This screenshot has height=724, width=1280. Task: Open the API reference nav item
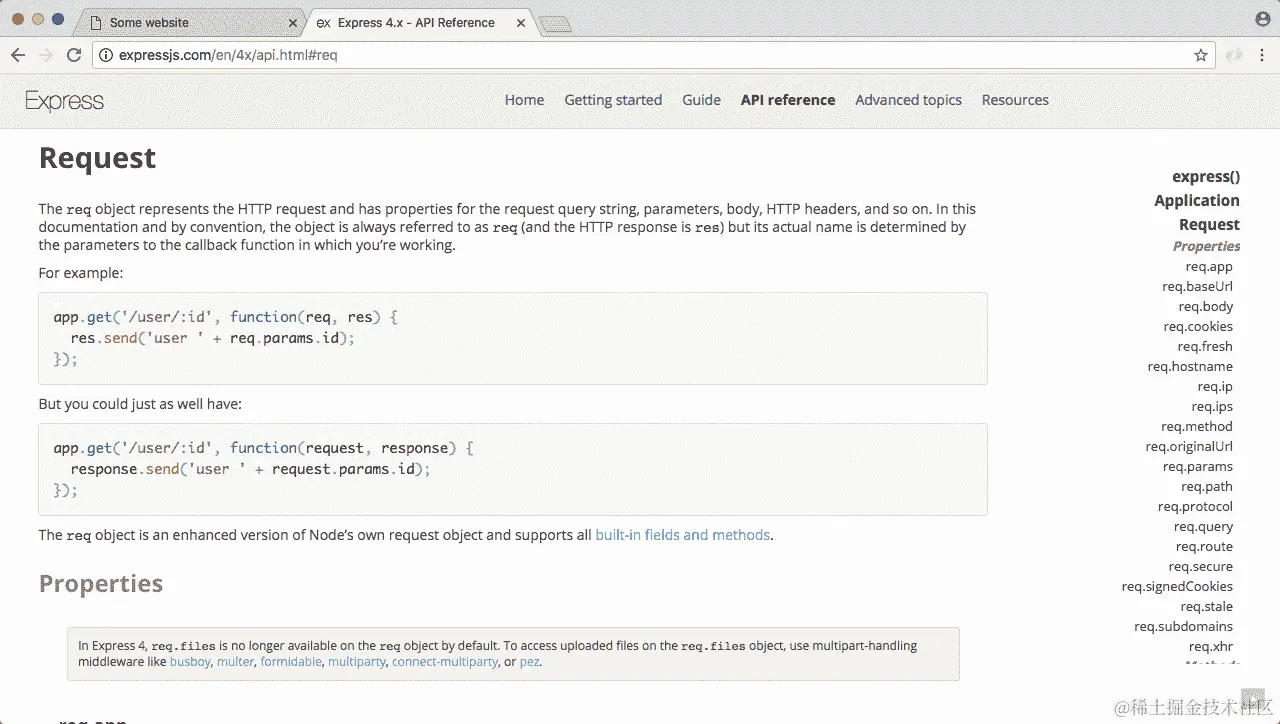pos(788,100)
